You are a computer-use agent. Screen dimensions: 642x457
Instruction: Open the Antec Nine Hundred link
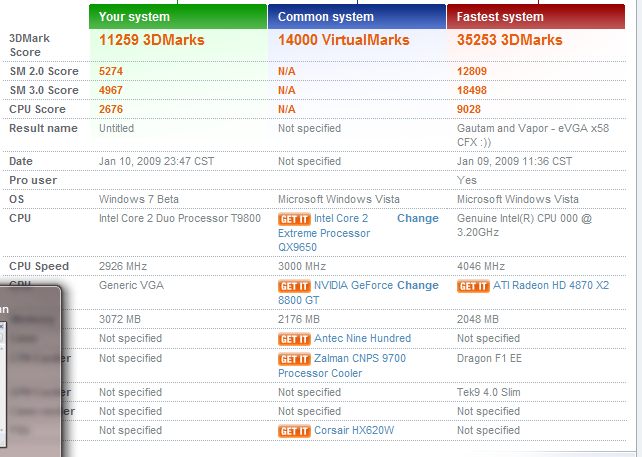362,338
